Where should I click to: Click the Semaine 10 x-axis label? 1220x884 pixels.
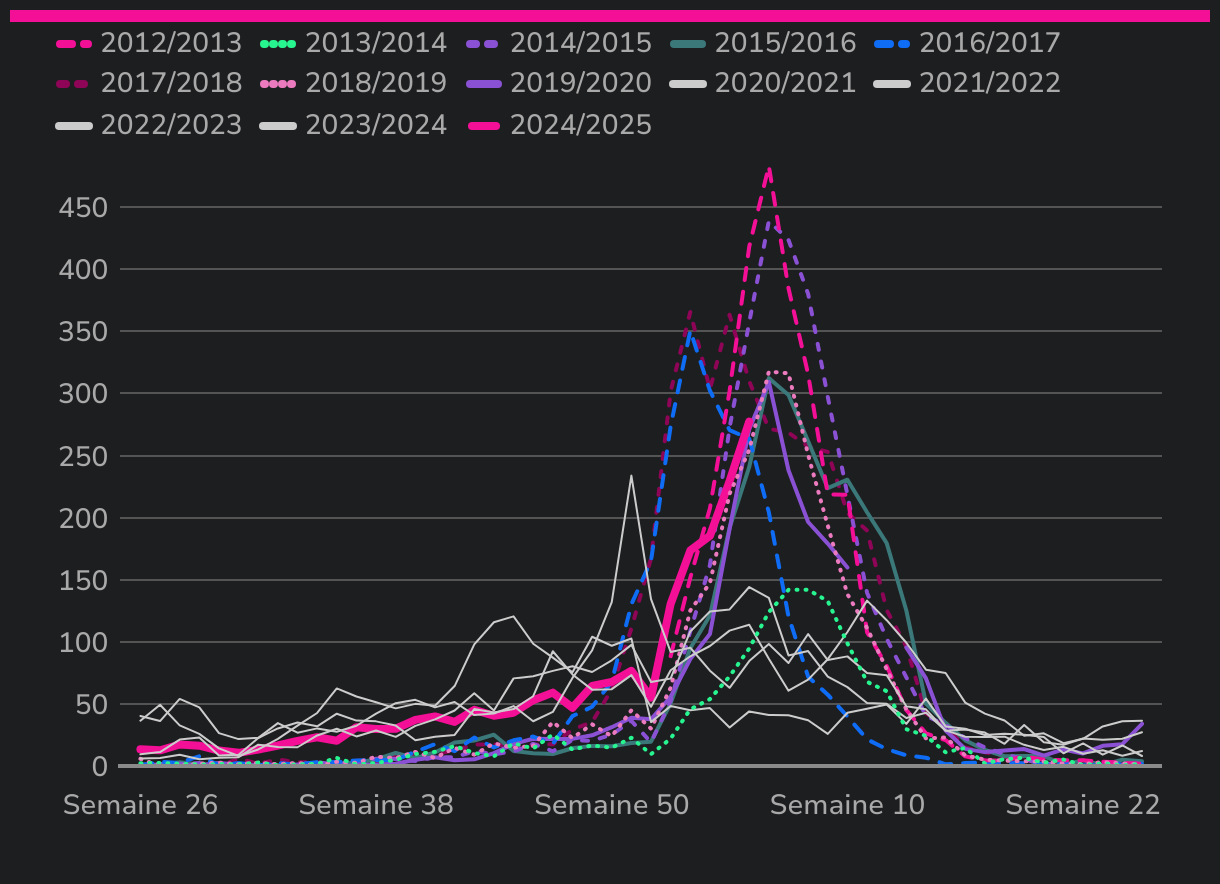click(847, 805)
